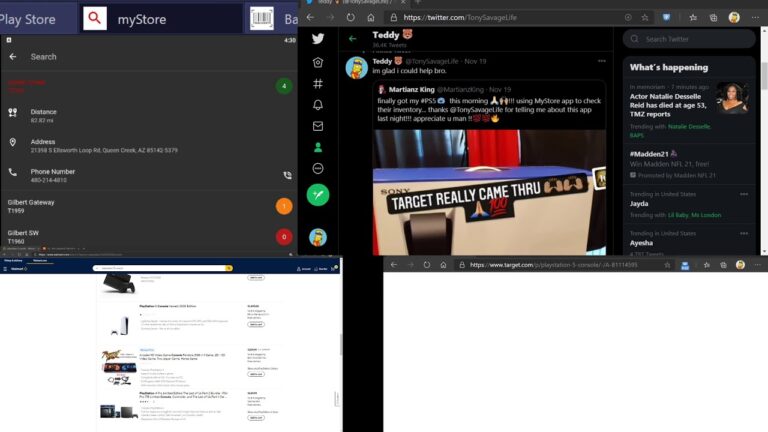Select the myStore tab label
The height and width of the screenshot is (432, 768).
pos(142,20)
